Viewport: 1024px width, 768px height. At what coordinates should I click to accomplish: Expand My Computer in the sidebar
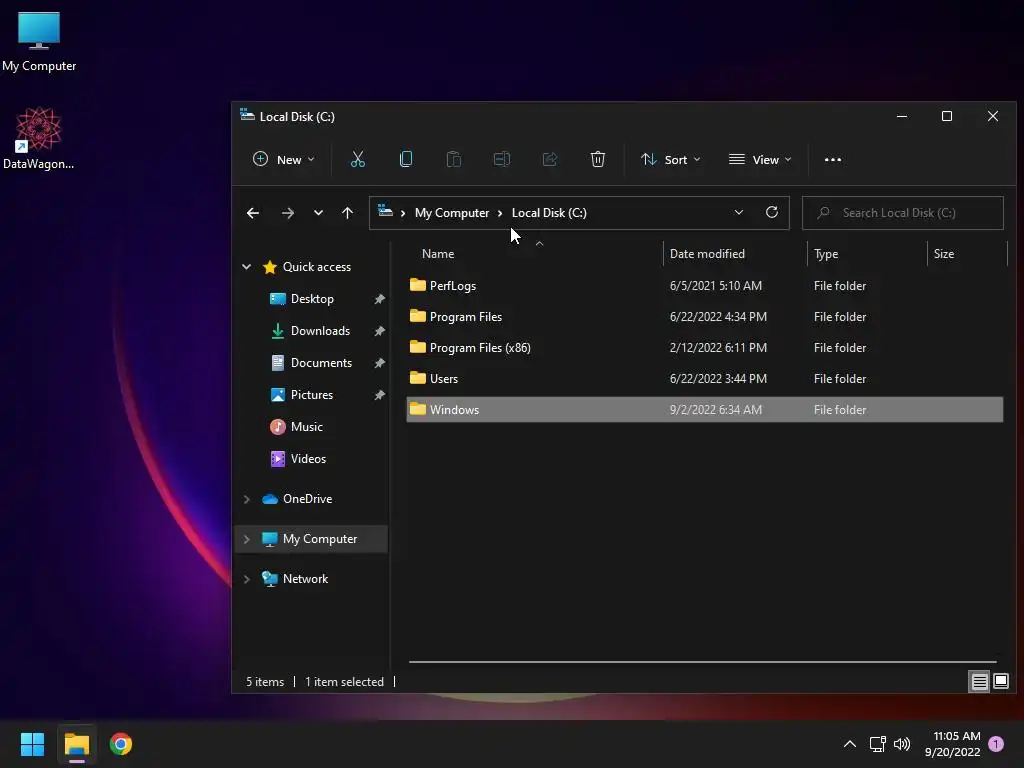tap(246, 539)
